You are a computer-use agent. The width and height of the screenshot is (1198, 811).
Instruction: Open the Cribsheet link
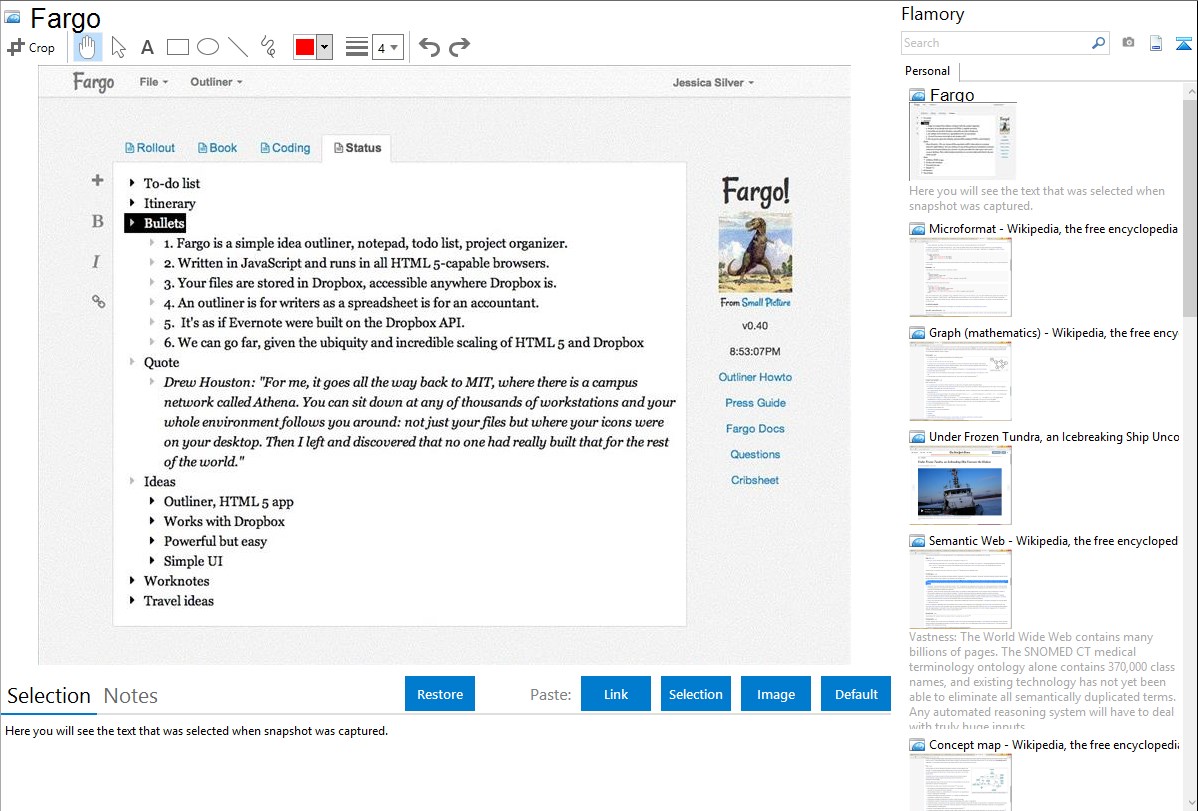tap(755, 480)
